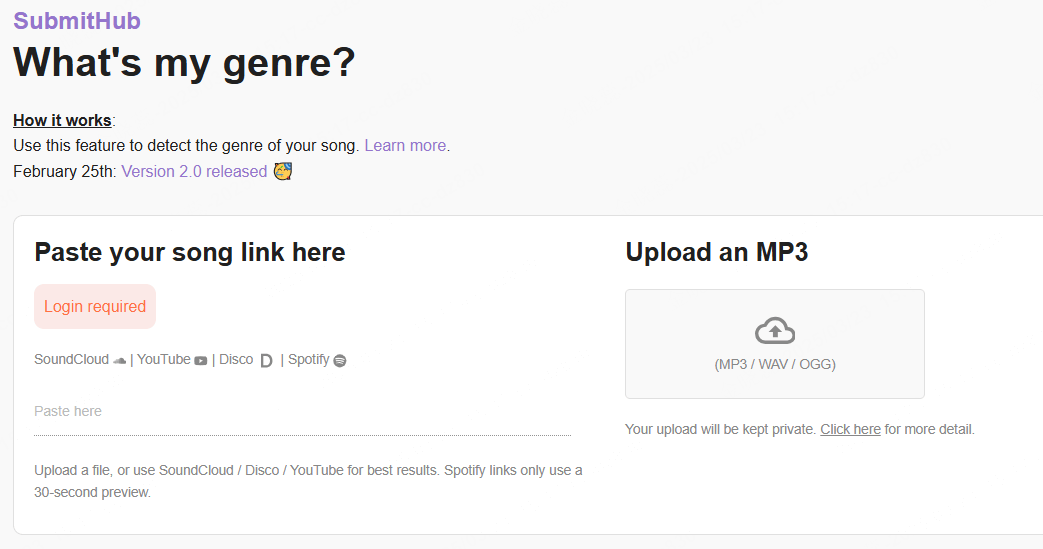Open the Learn more link

tap(405, 145)
